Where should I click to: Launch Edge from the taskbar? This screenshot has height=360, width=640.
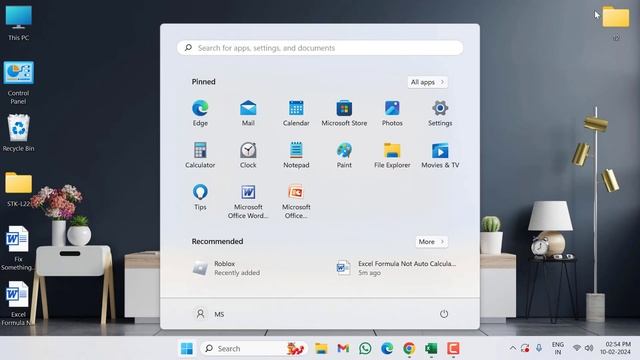[387, 349]
